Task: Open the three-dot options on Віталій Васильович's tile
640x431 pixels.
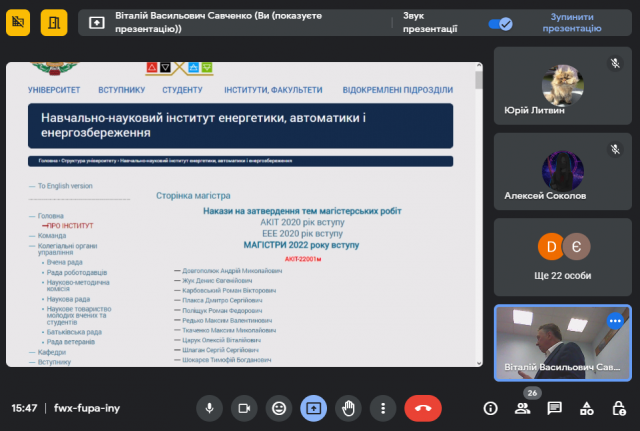Action: [615, 321]
